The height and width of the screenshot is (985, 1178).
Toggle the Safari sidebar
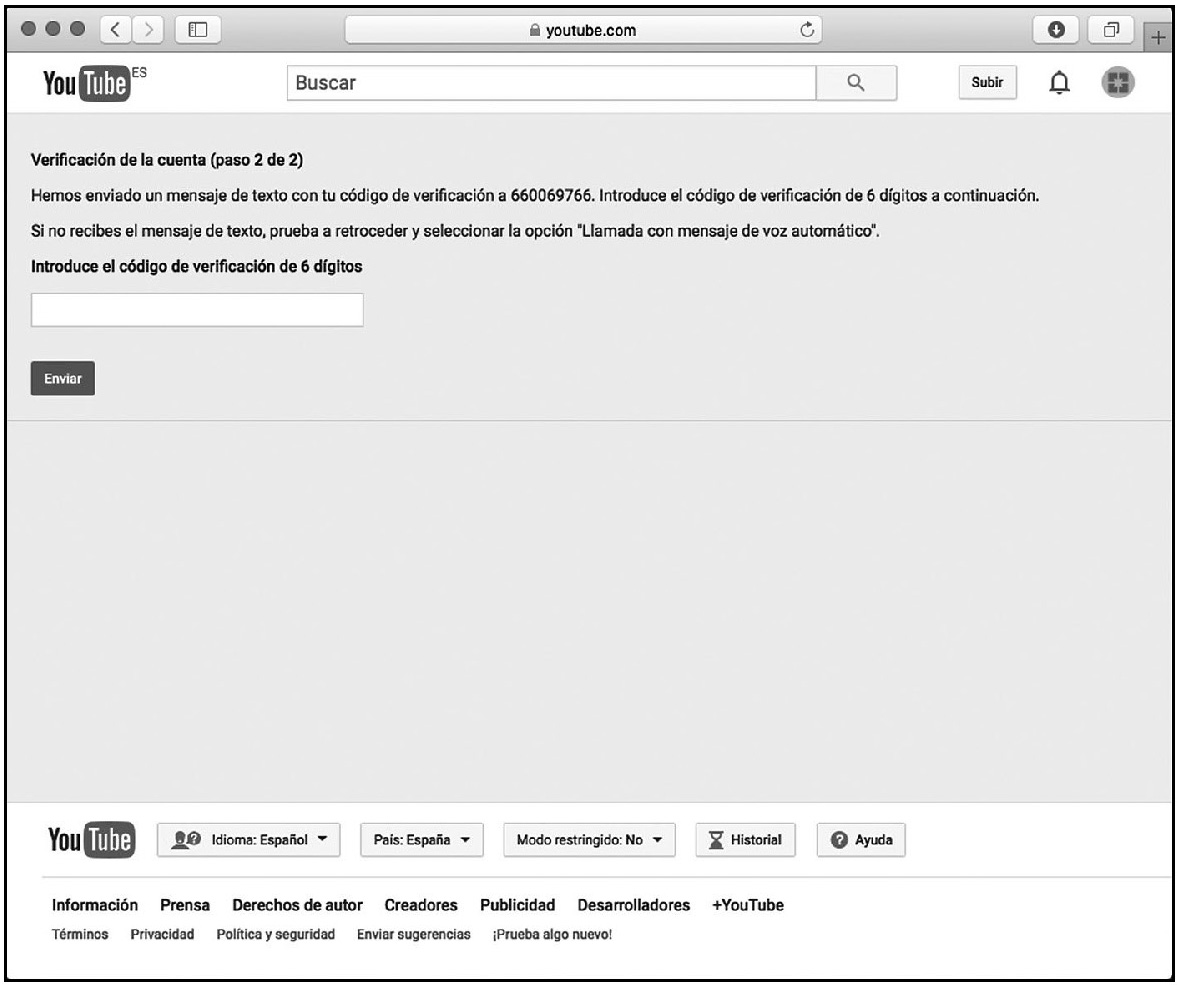tap(197, 29)
